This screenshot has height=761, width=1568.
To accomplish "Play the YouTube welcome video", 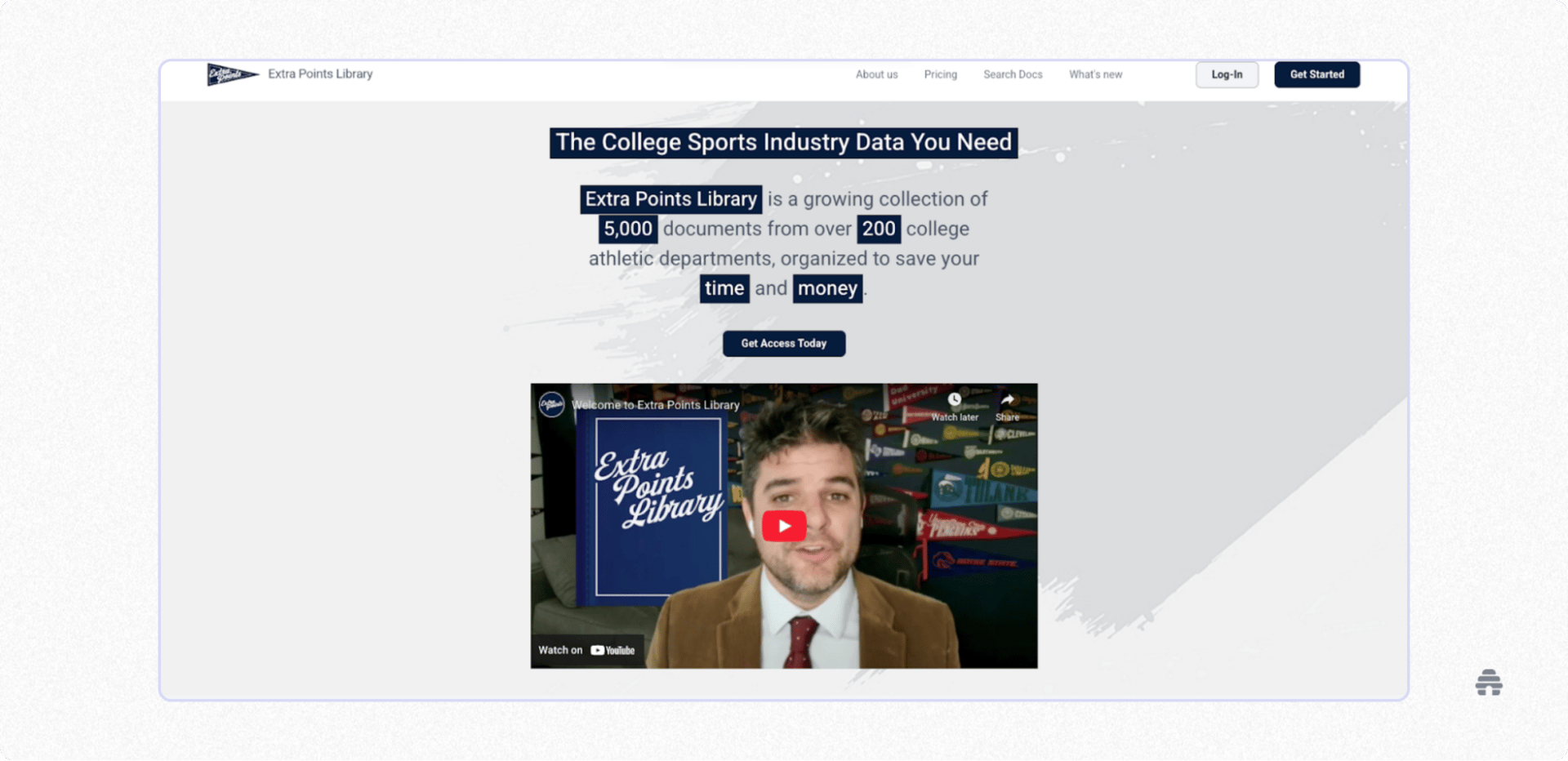I will tap(784, 526).
